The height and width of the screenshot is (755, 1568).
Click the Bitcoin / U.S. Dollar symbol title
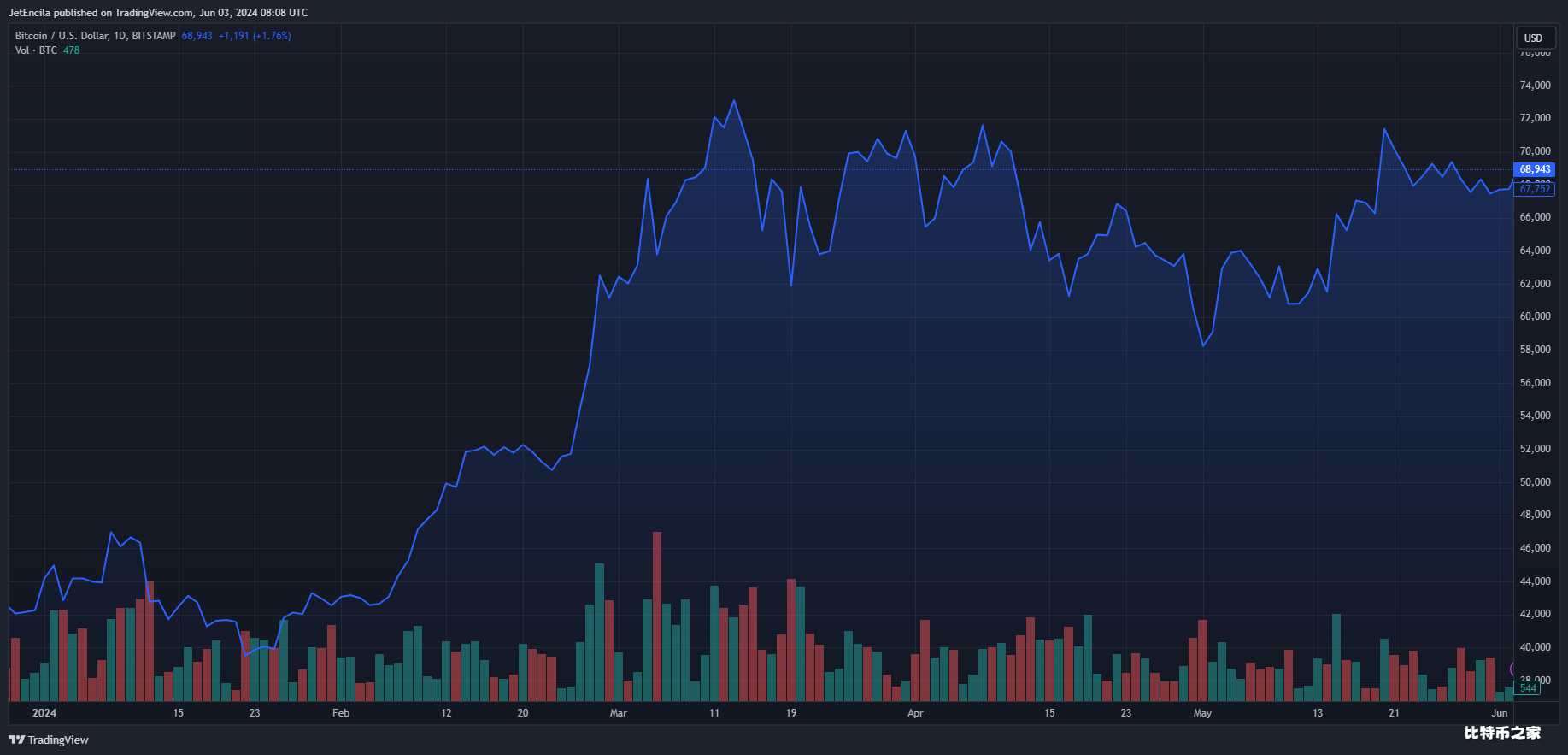pos(95,36)
